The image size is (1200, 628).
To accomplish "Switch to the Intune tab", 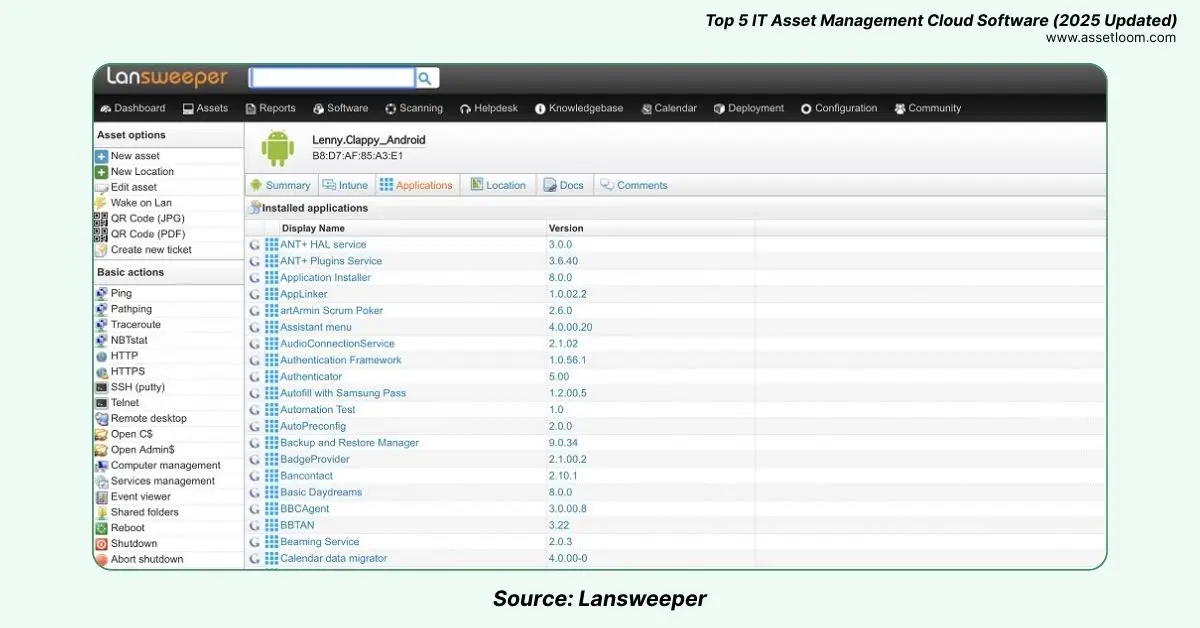I will 346,185.
